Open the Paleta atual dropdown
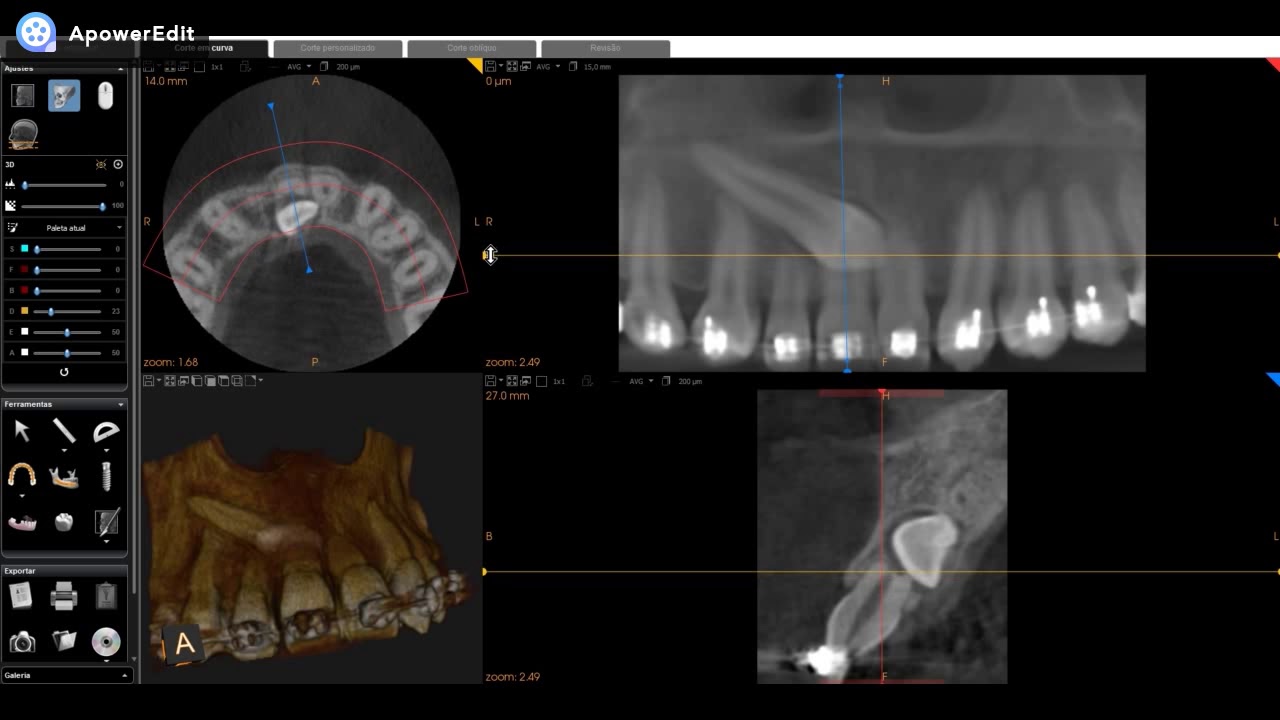Image resolution: width=1280 pixels, height=720 pixels. pos(64,228)
